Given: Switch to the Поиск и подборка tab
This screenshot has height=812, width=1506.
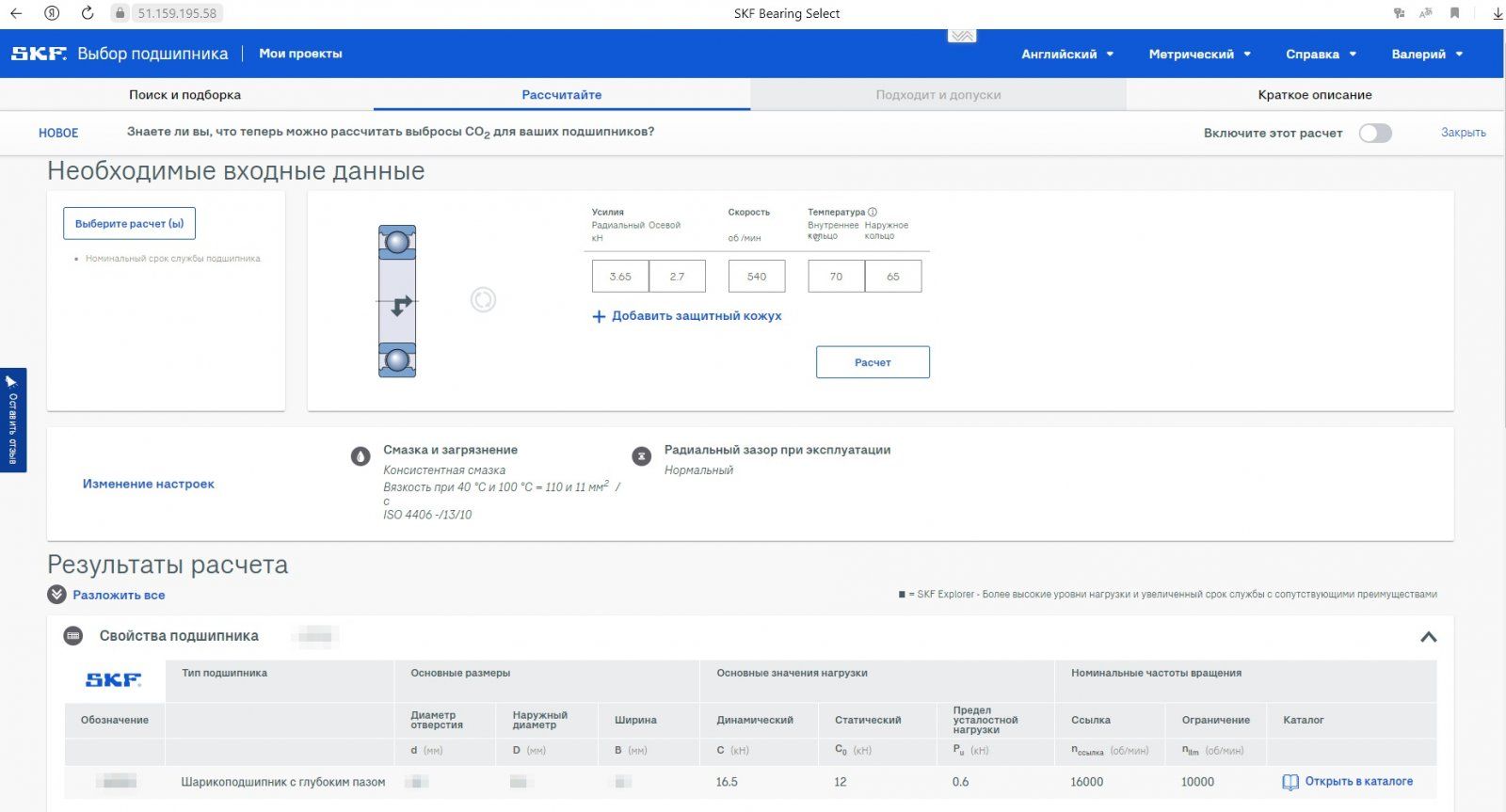Looking at the screenshot, I should (x=185, y=94).
